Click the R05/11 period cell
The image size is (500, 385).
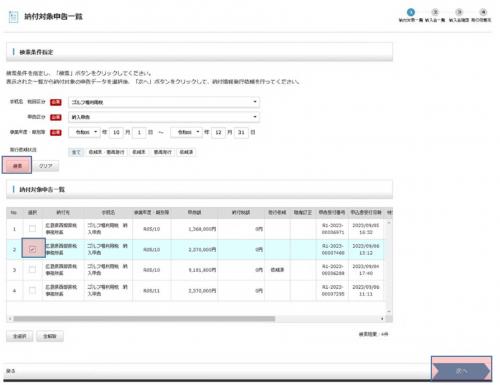[152, 291]
